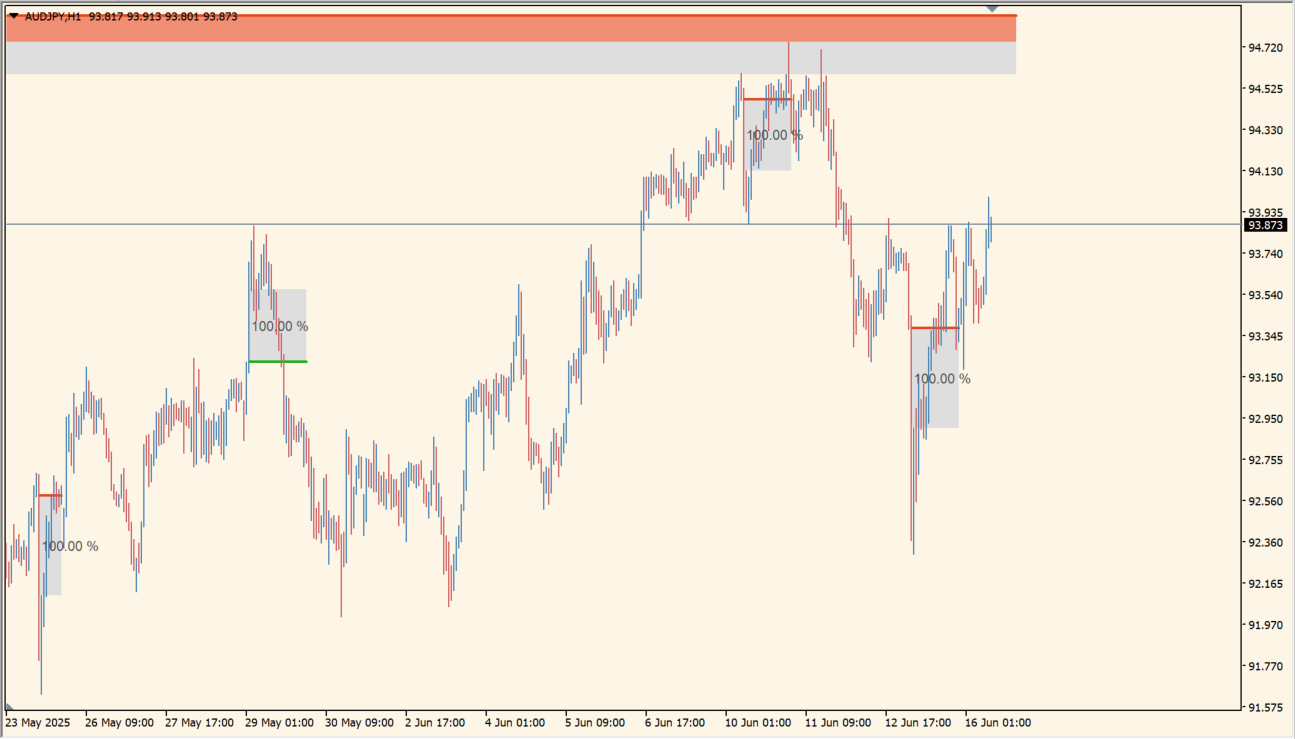The image size is (1295, 739).
Task: Select the 91.770 price axis label
Action: tap(1265, 666)
